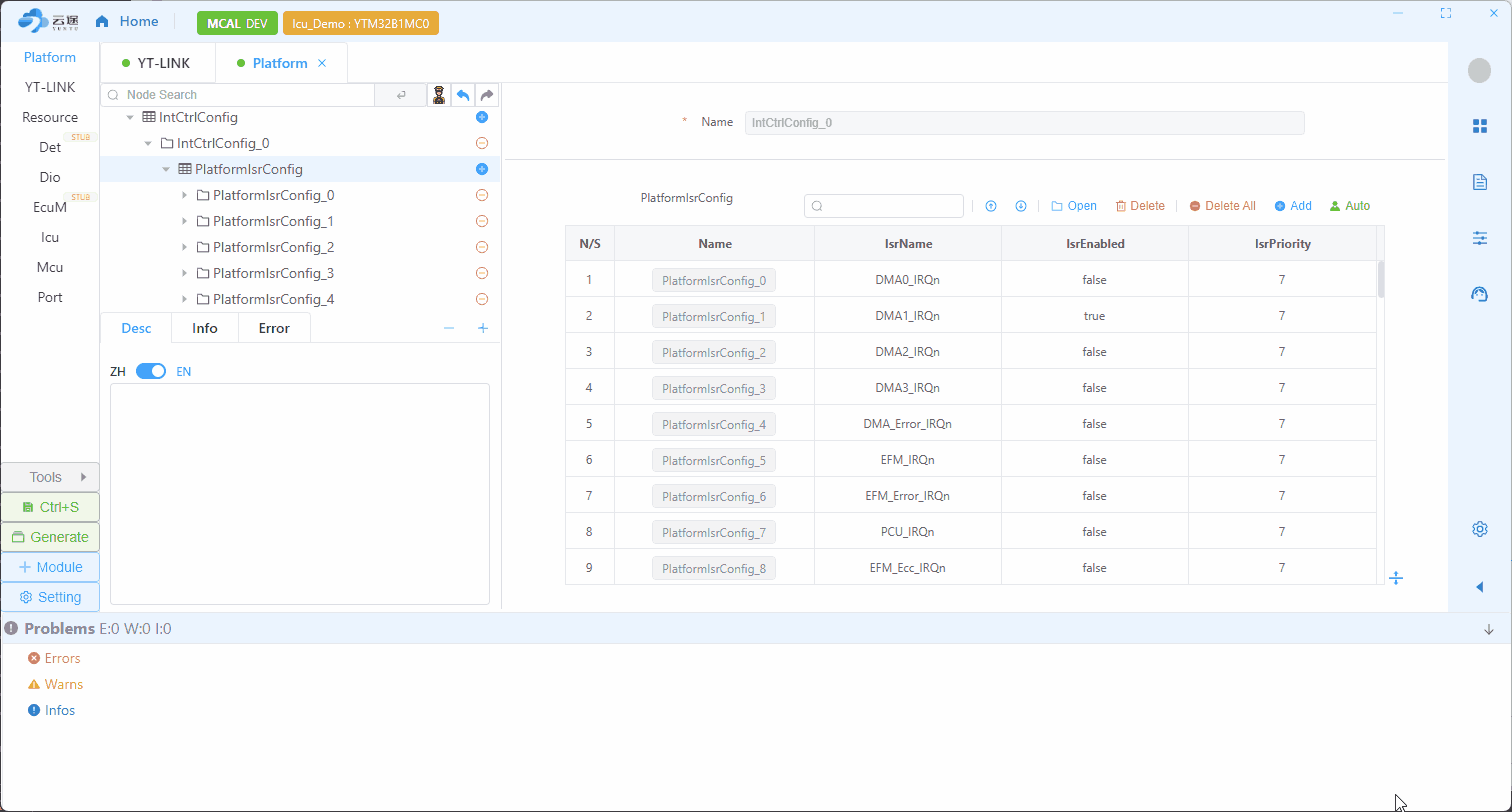
Task: Collapse the IntCtrlConfig_0 tree node
Action: tap(148, 144)
